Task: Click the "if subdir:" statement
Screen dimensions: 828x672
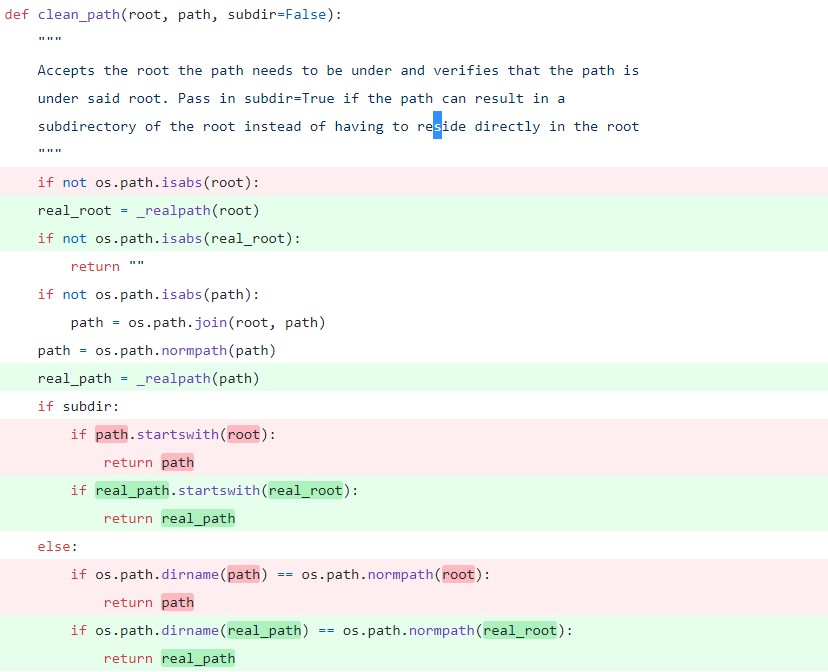Action: pyautogui.click(x=78, y=407)
